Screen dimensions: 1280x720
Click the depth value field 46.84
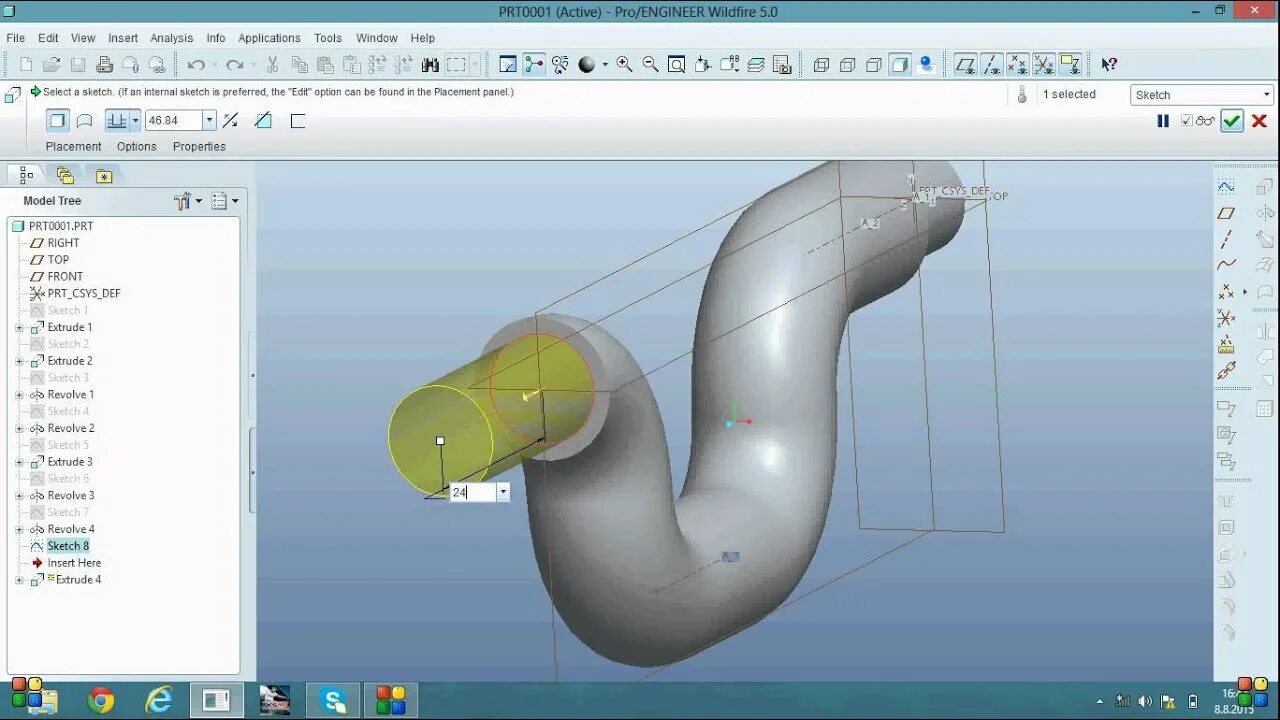point(174,120)
